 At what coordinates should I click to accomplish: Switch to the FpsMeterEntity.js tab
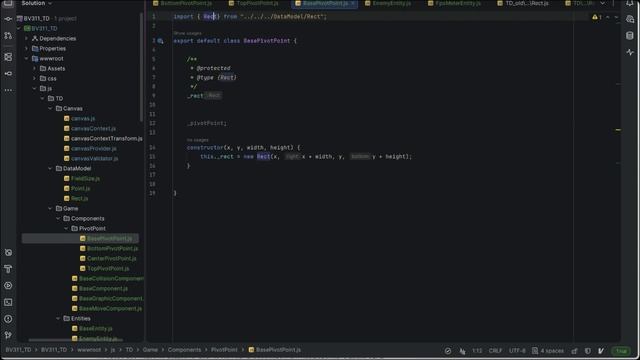pyautogui.click(x=454, y=3)
